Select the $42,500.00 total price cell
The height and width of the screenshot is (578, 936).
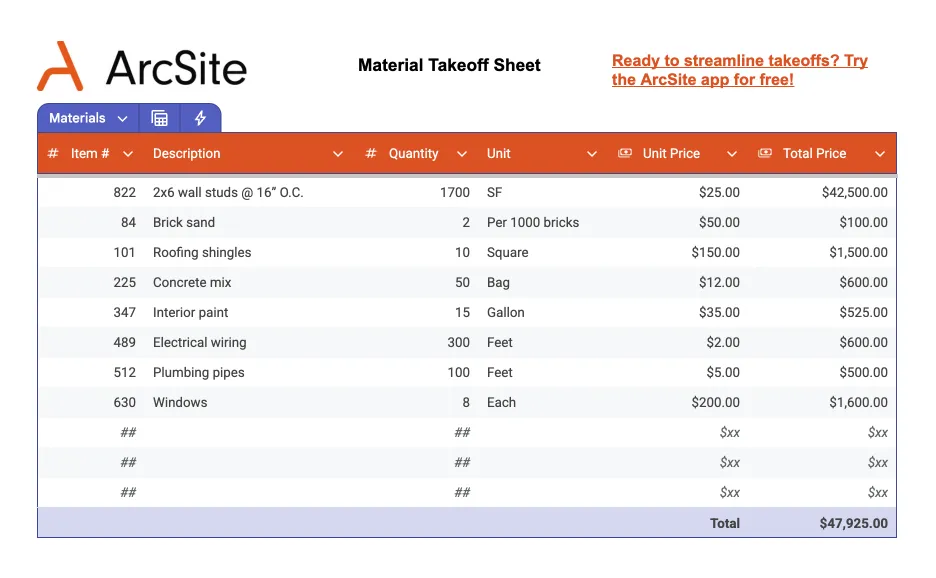pyautogui.click(x=854, y=192)
